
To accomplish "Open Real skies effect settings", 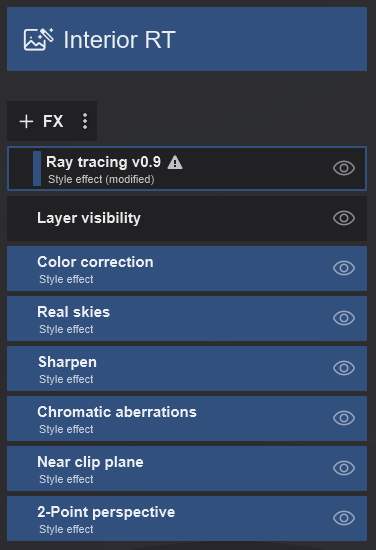I will tap(187, 318).
